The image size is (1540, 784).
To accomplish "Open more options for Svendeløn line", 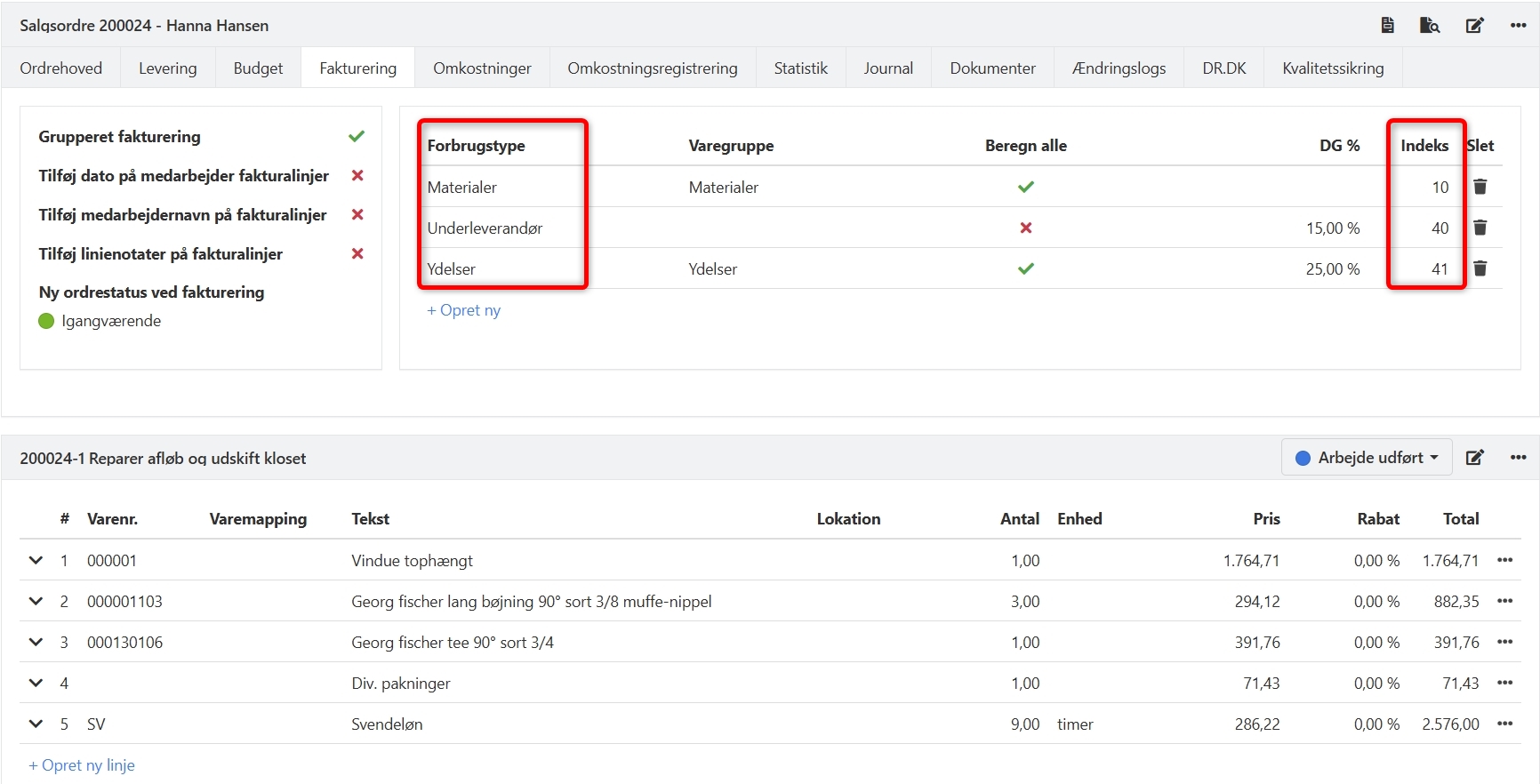I will point(1504,724).
